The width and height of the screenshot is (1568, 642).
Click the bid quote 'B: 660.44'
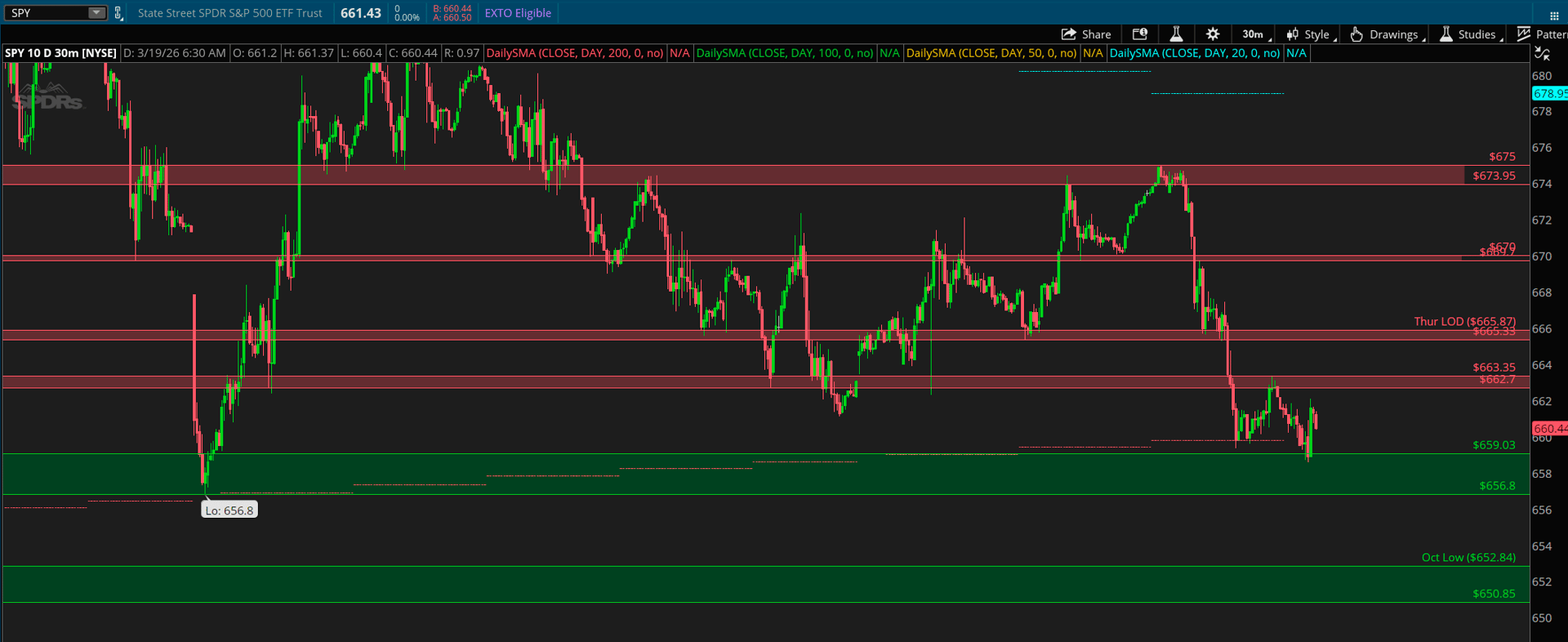[x=452, y=9]
